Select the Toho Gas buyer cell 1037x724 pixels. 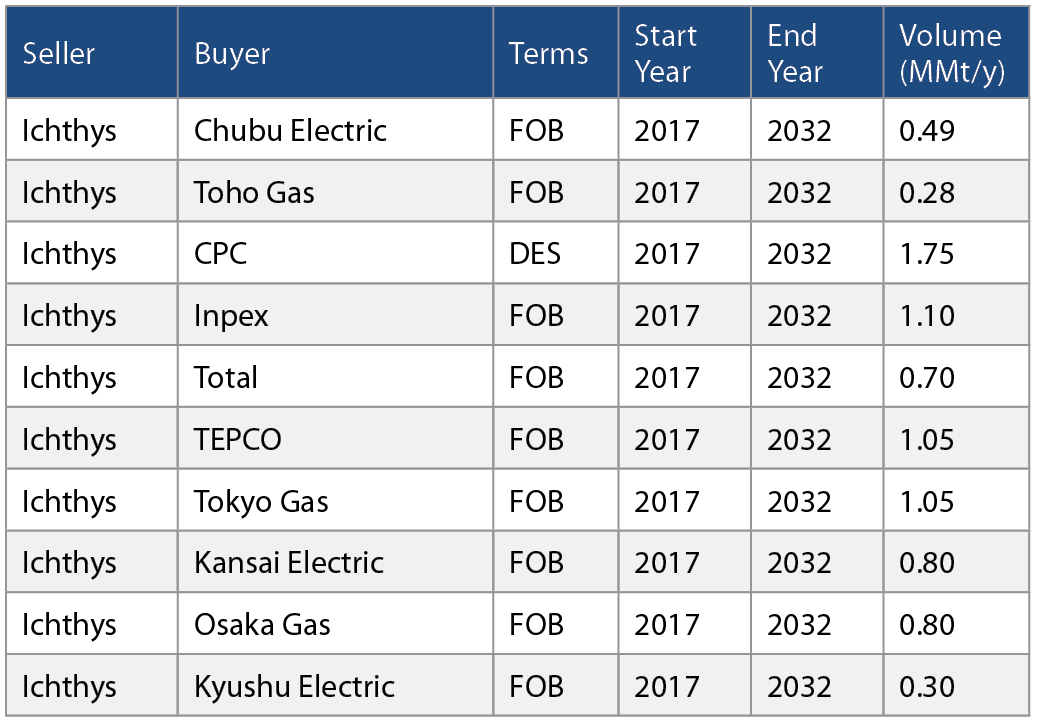click(x=335, y=192)
